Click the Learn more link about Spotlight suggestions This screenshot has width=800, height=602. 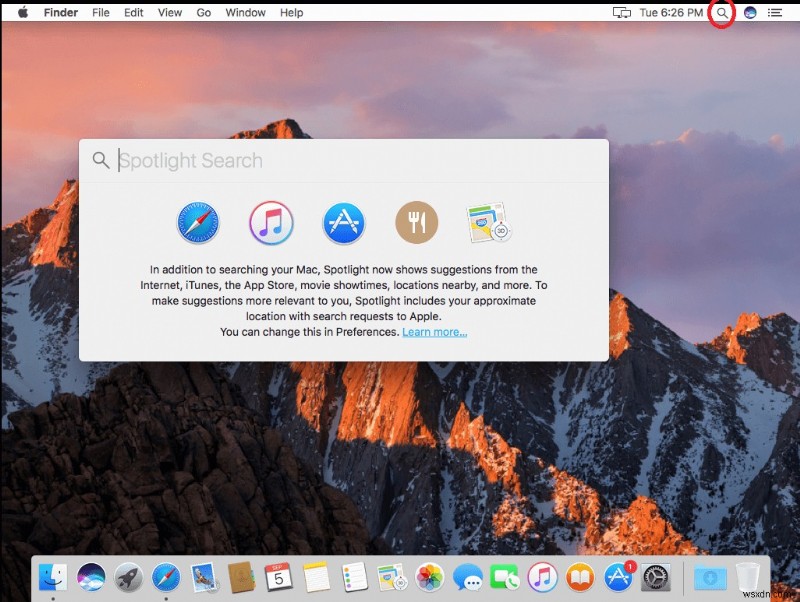(x=434, y=332)
